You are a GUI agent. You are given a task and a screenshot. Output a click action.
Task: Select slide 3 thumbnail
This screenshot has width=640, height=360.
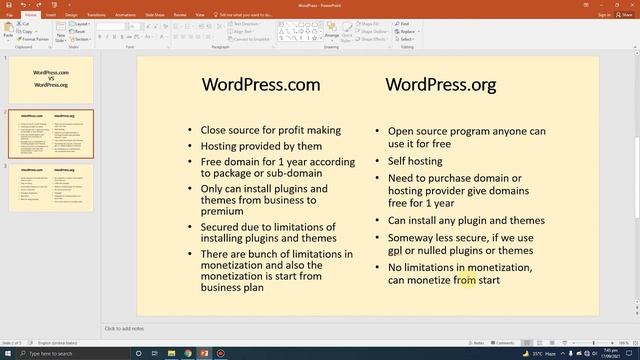(x=51, y=188)
